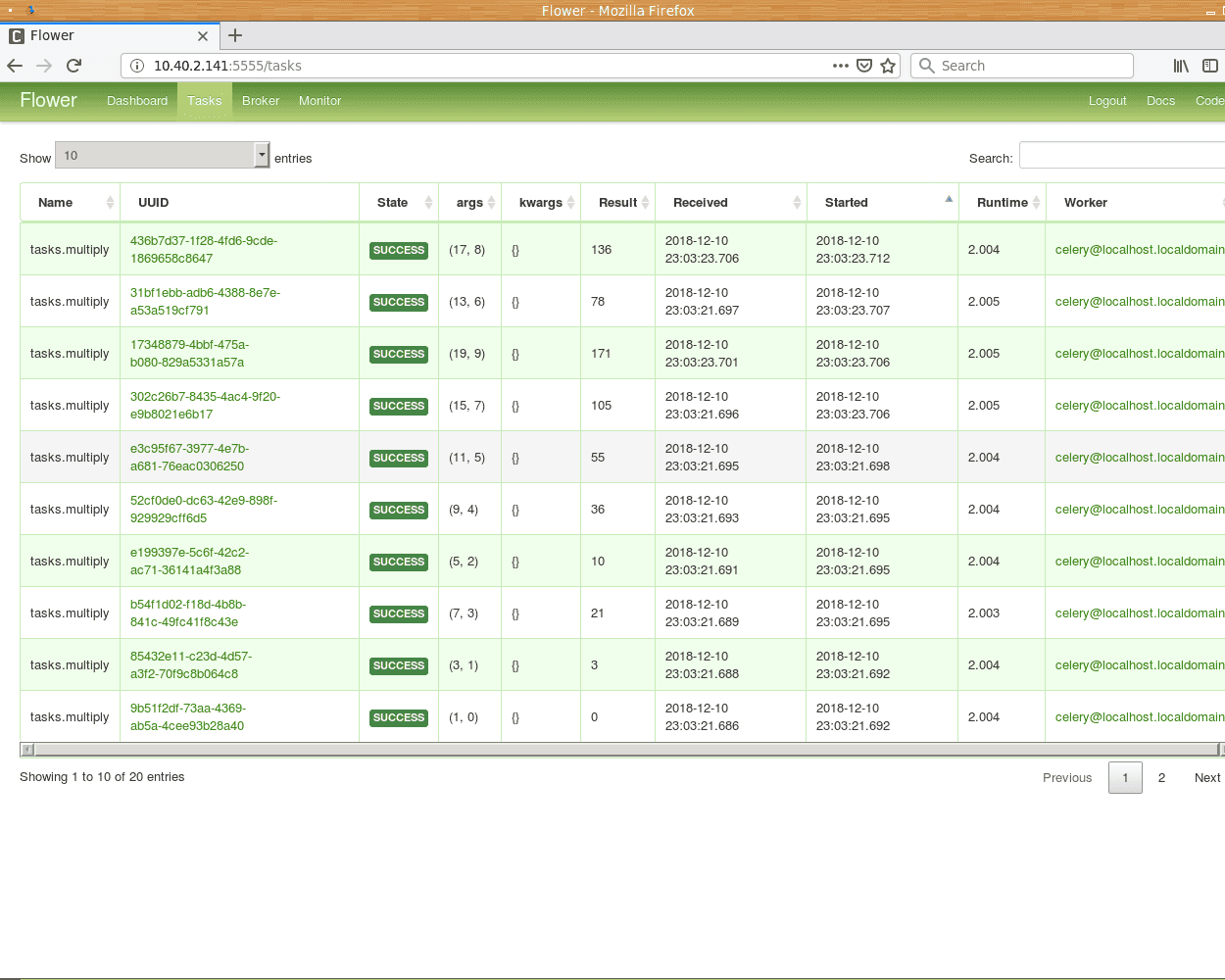Sort by the kwargs column header
The width and height of the screenshot is (1225, 980).
[x=541, y=203]
